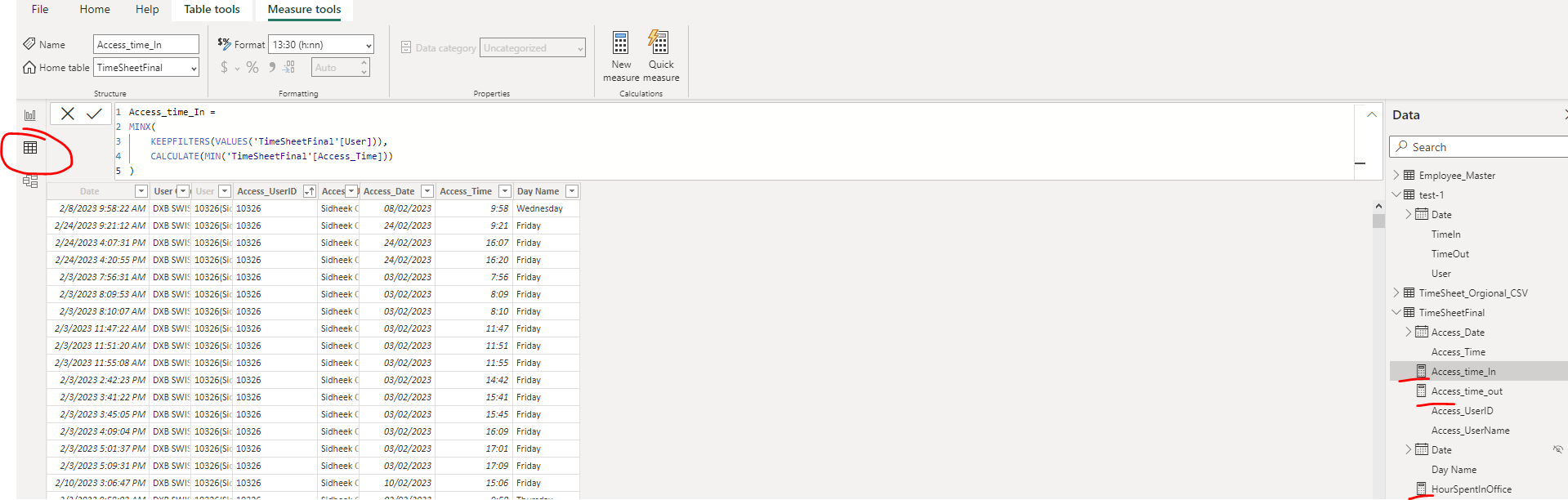This screenshot has width=1568, height=500.
Task: Adjust the Auto decimal places spinner
Action: pos(364,68)
